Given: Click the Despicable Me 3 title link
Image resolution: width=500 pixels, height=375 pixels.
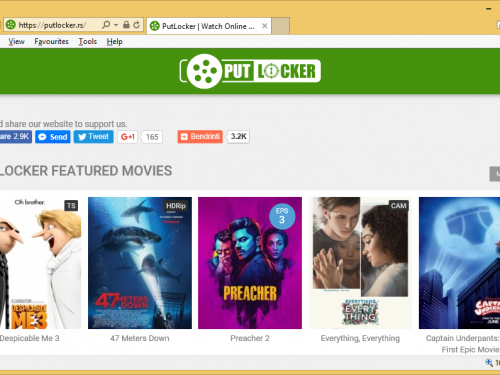Looking at the screenshot, I should click(29, 338).
